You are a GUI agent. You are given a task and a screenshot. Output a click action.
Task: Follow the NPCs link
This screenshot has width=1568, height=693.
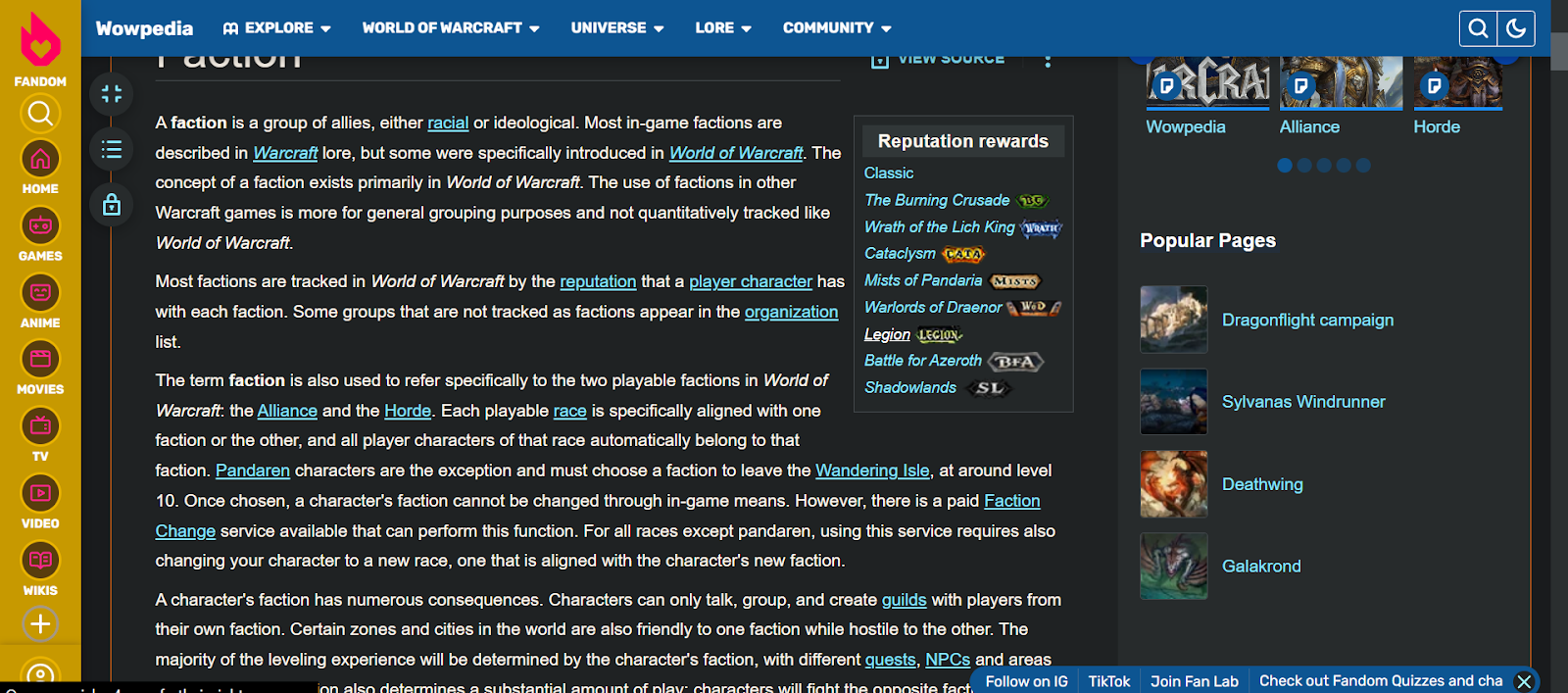pos(948,660)
